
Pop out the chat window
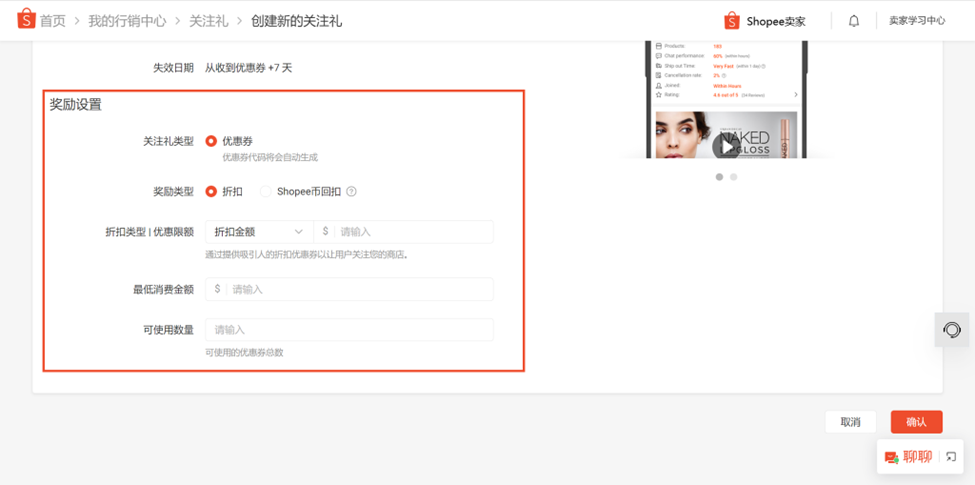coord(951,457)
